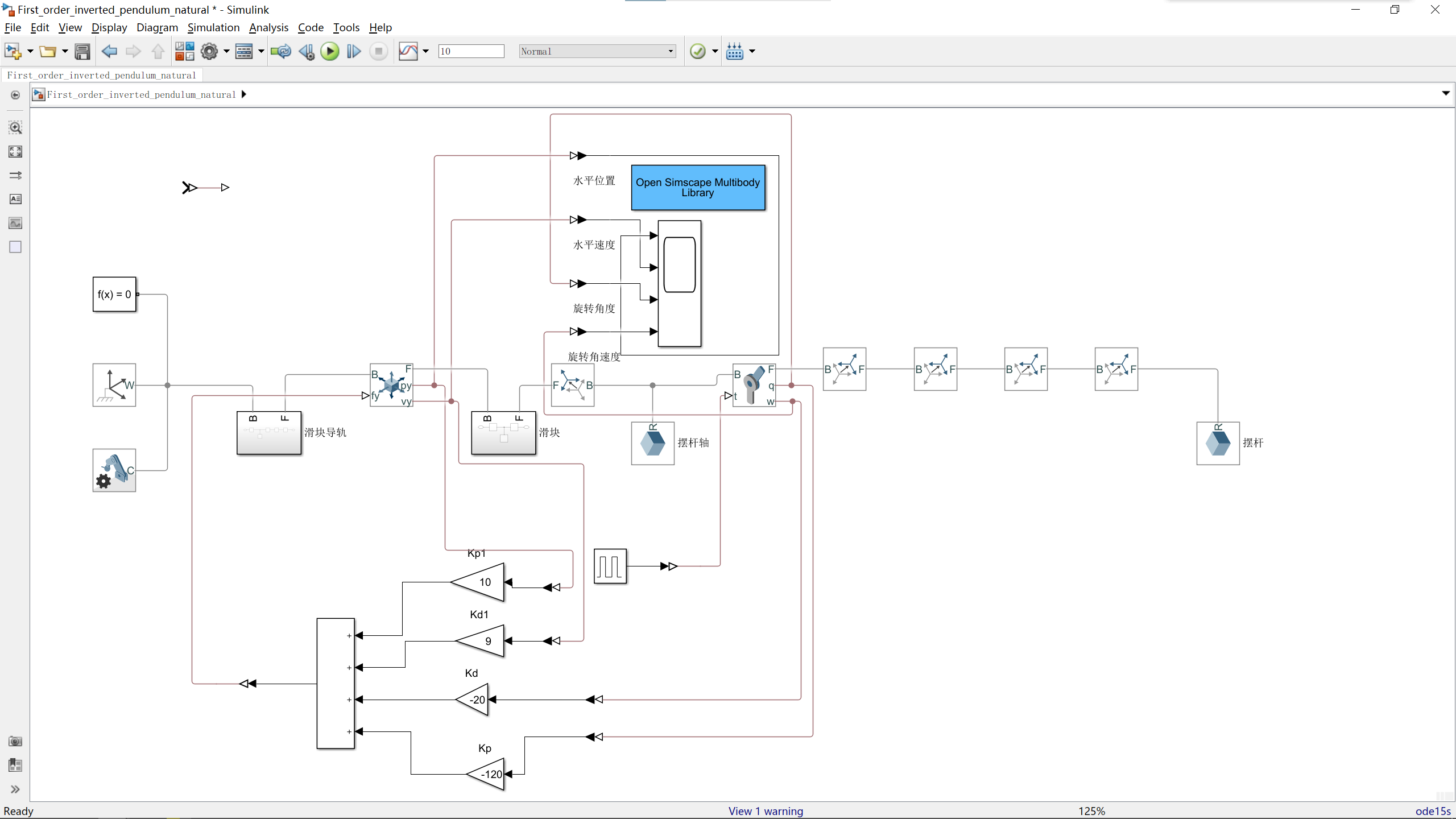Click the simulation stop time field
The height and width of the screenshot is (819, 1456).
click(471, 51)
